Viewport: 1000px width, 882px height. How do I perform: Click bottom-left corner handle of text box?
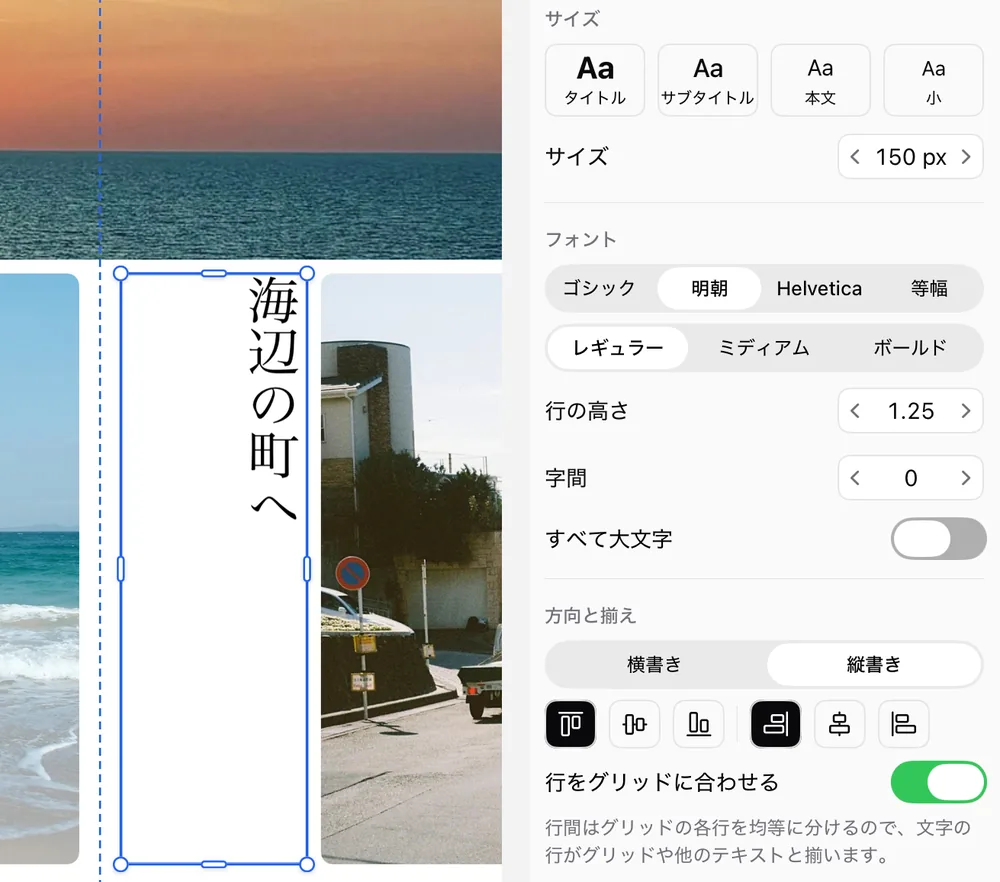click(121, 865)
